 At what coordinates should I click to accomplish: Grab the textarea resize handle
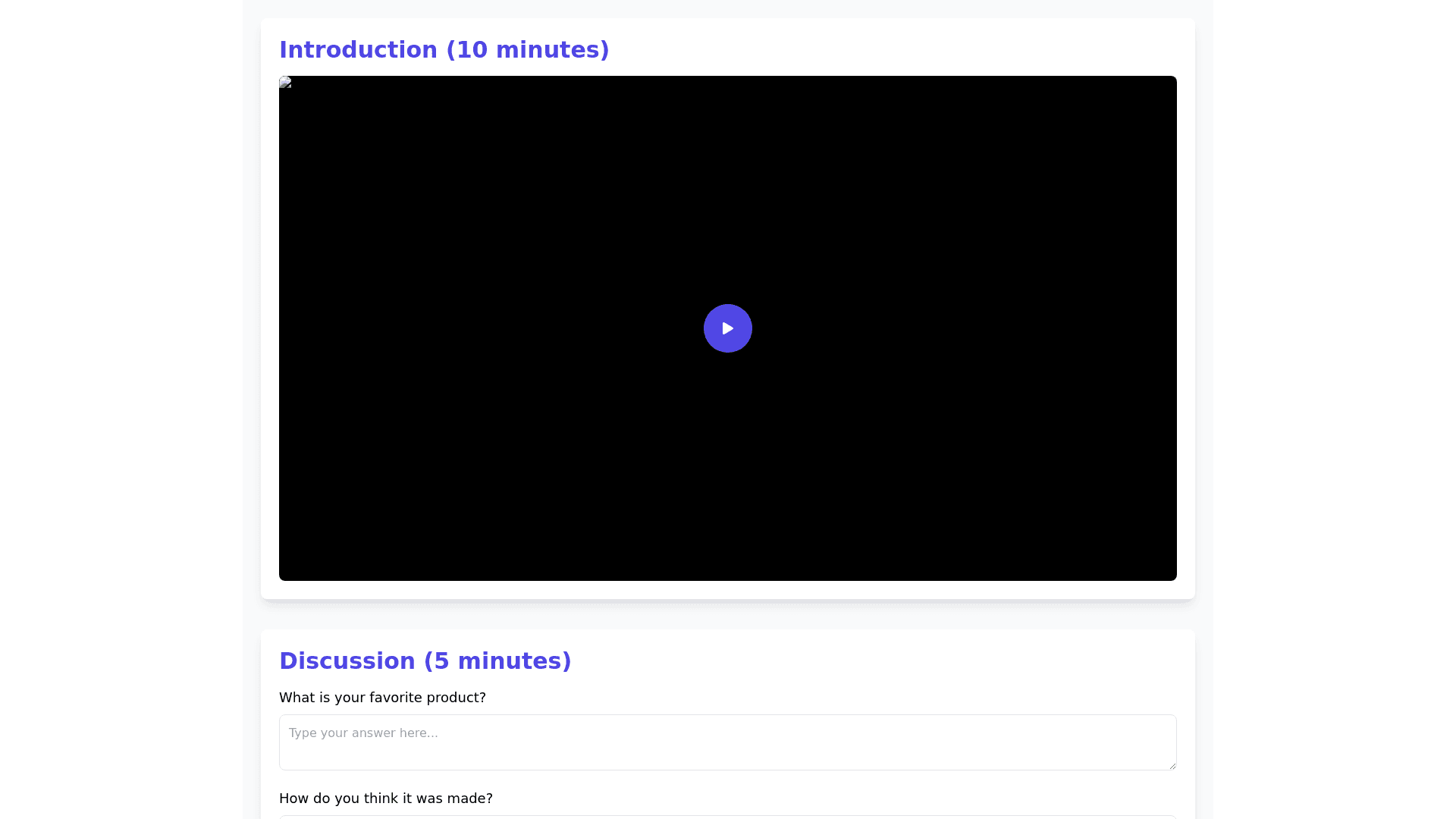pos(1172,766)
